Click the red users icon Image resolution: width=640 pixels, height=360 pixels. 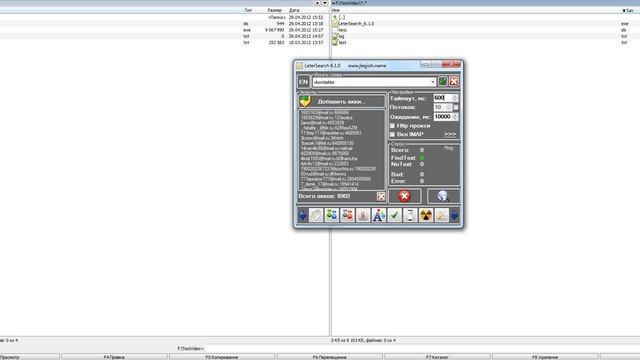coord(347,215)
